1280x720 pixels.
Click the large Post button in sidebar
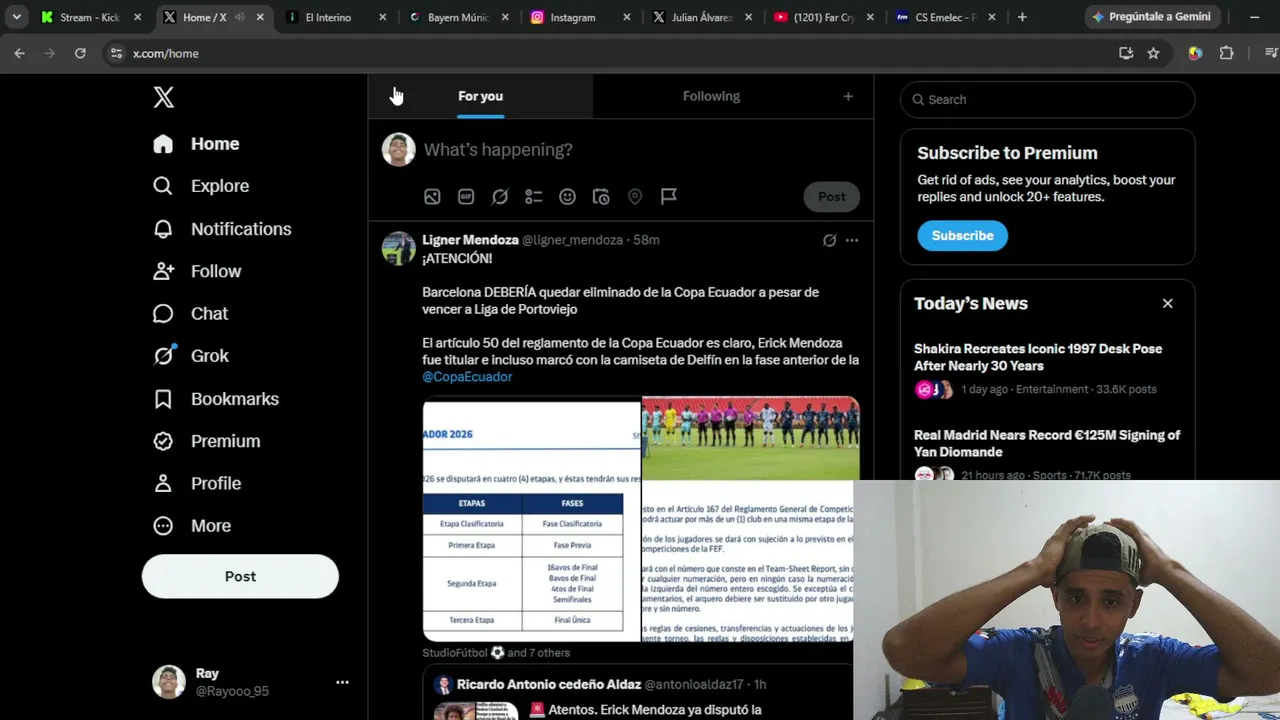pyautogui.click(x=240, y=577)
